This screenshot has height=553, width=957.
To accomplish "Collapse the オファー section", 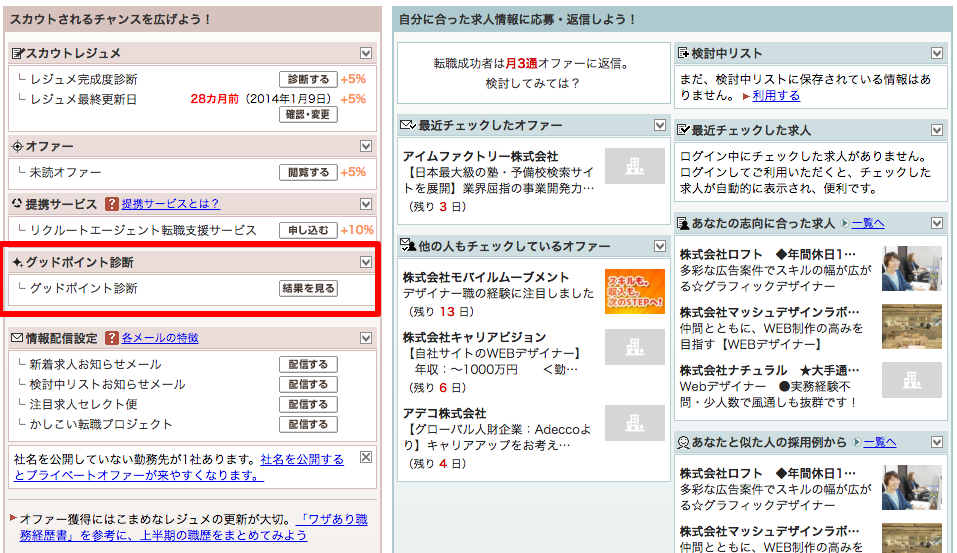I will pyautogui.click(x=366, y=146).
